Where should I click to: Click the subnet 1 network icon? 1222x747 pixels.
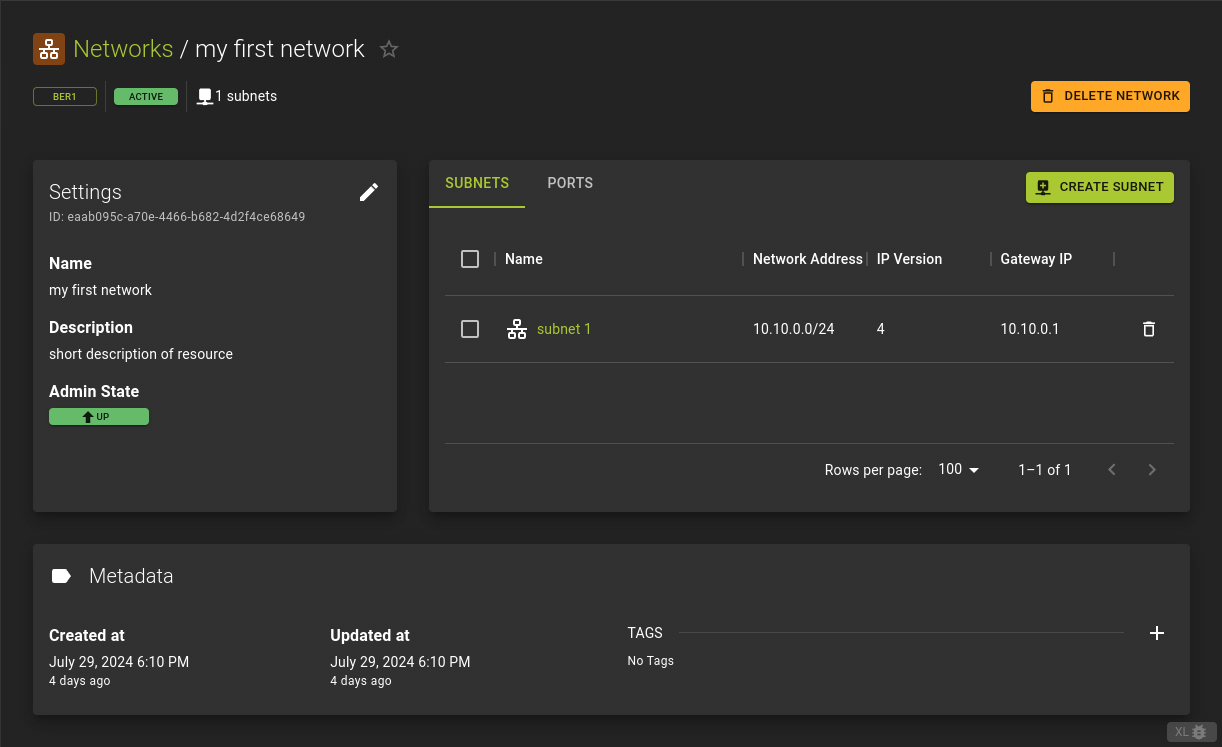click(x=517, y=329)
